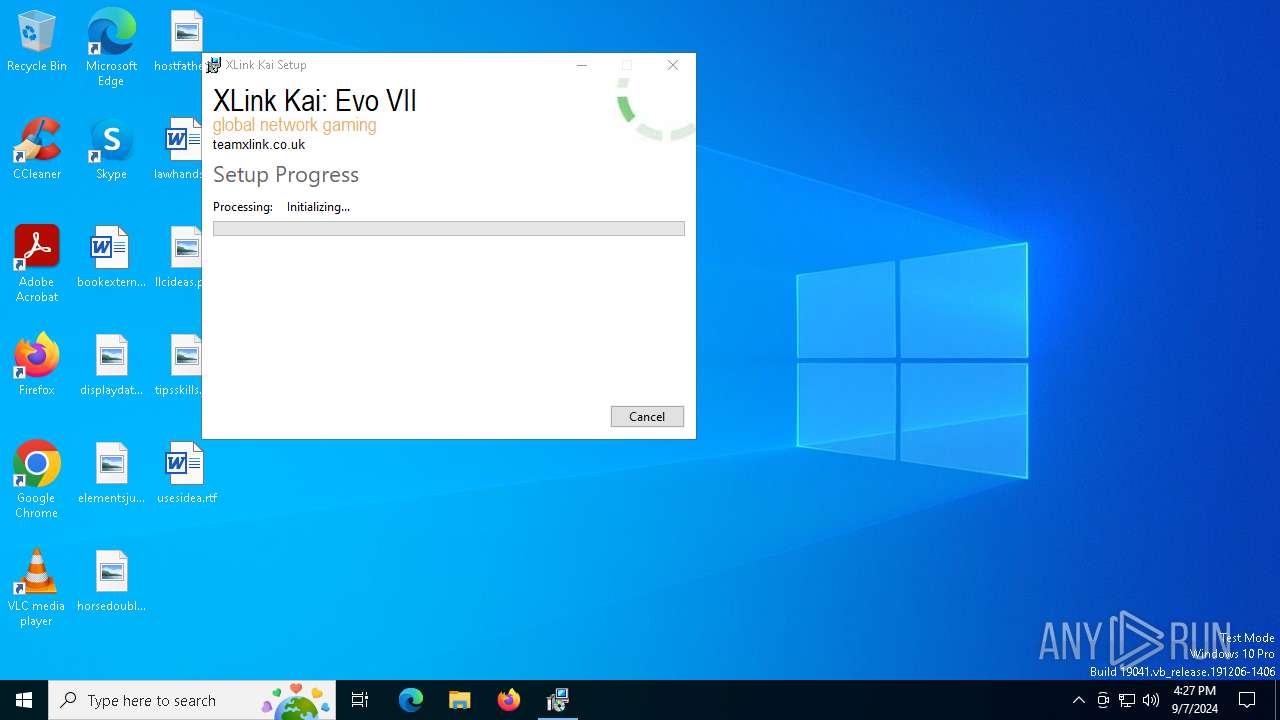Screen dimensions: 1280x720
Task: Select the displaydat image file
Action: click(111, 366)
